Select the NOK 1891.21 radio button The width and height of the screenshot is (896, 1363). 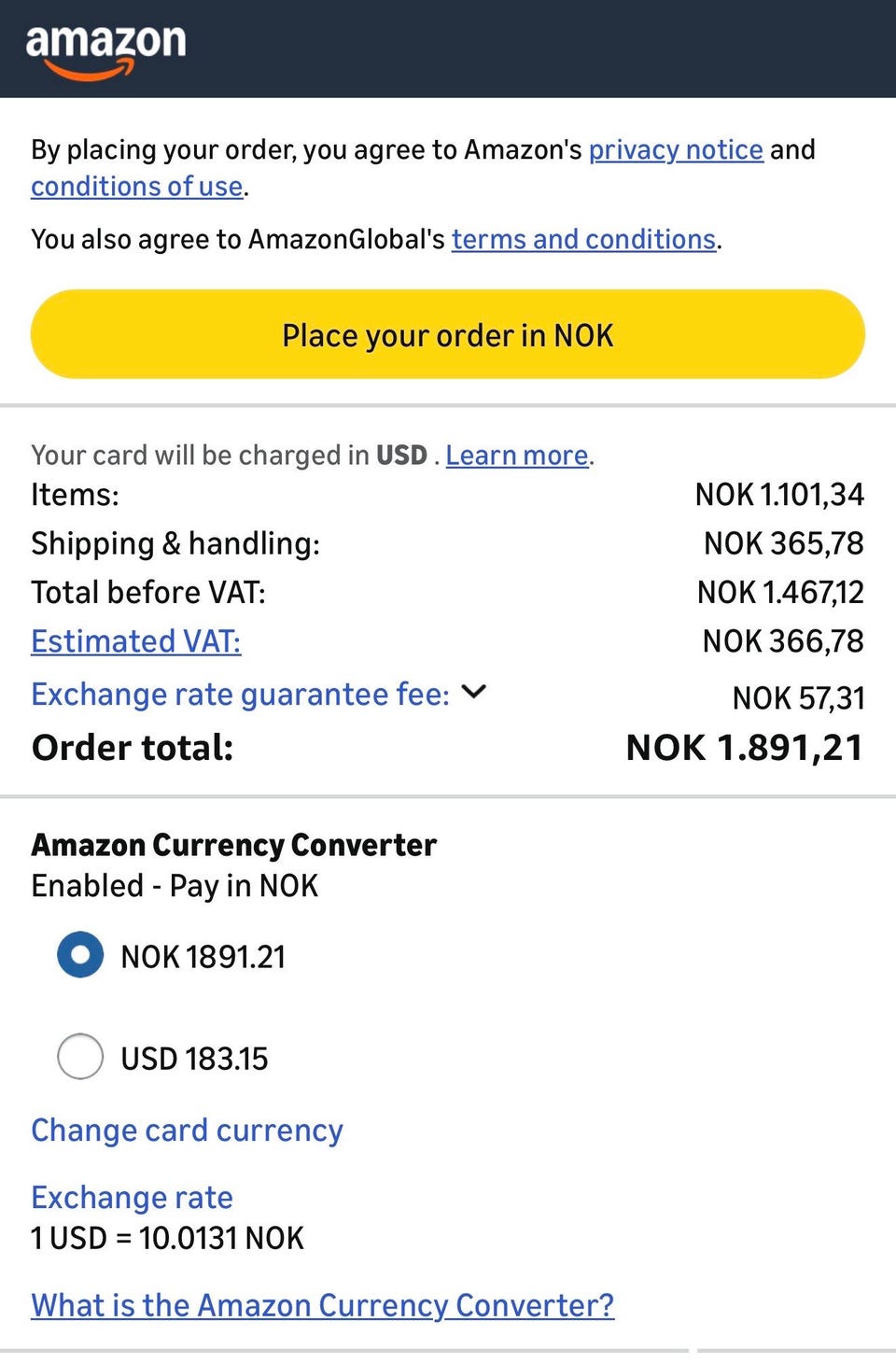pyautogui.click(x=80, y=955)
